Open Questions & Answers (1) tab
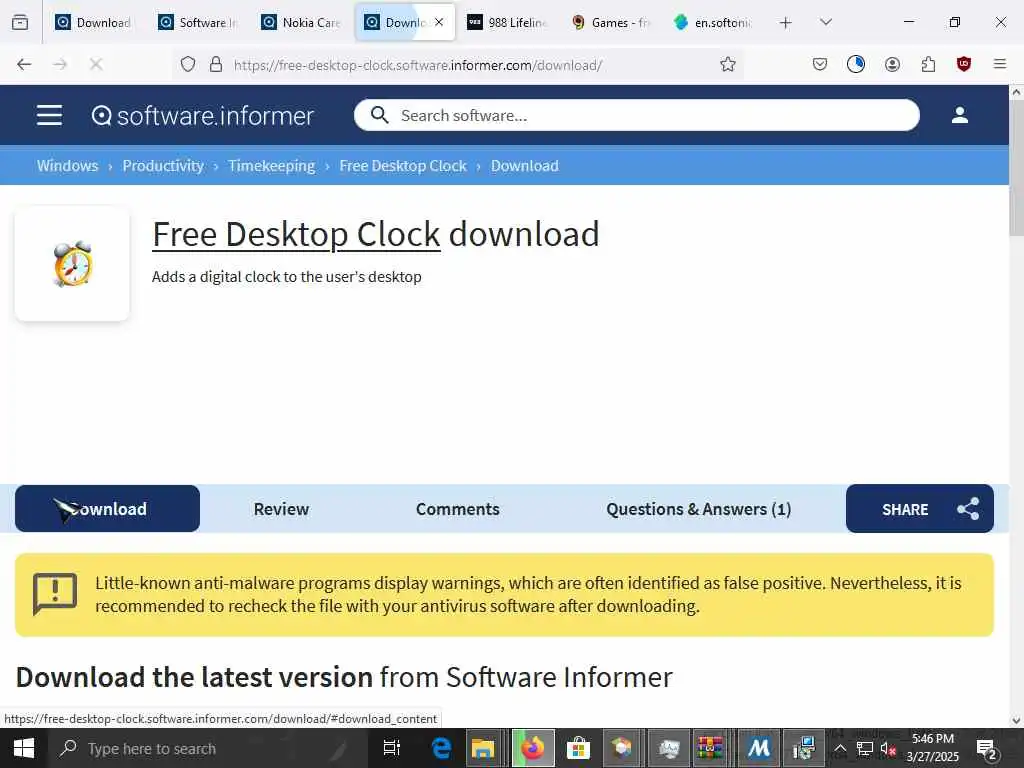 [x=699, y=509]
